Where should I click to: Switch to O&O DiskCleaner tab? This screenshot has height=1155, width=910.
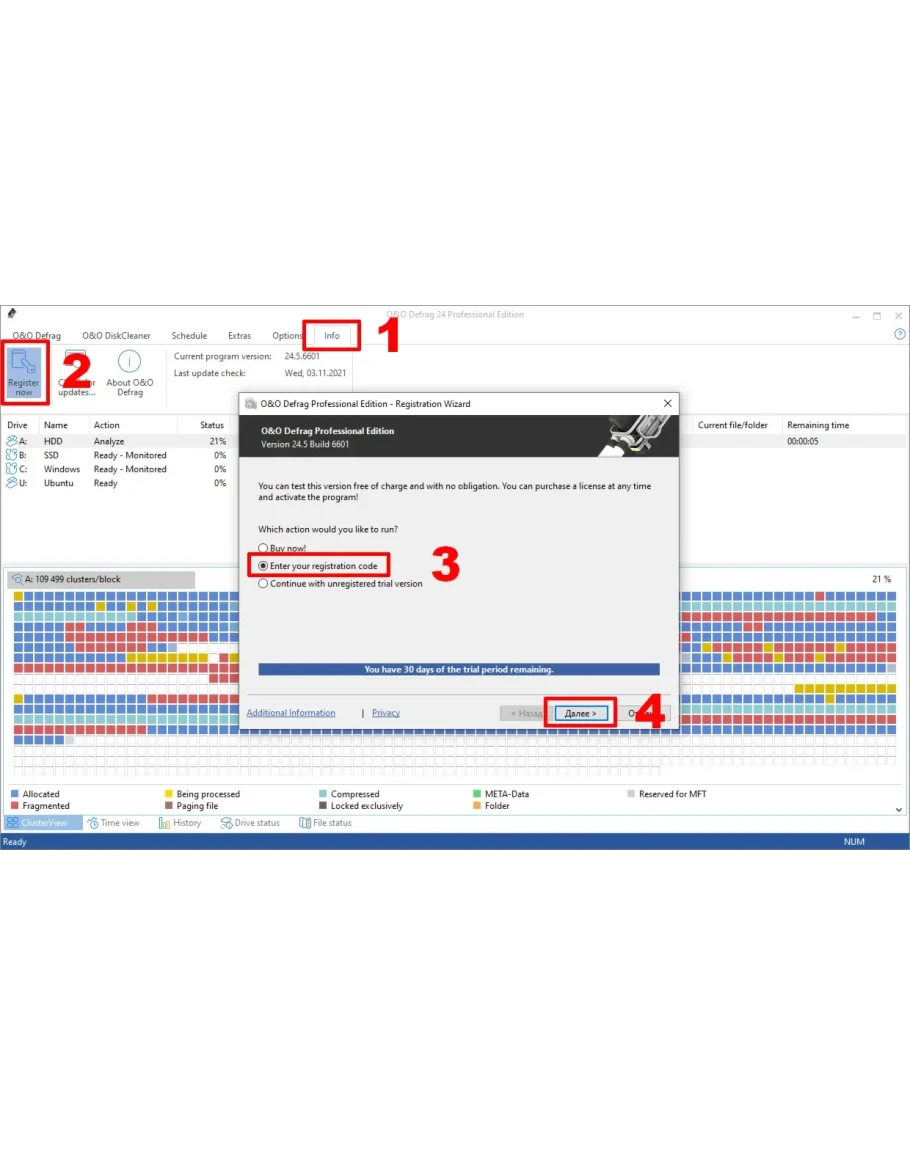coord(116,336)
